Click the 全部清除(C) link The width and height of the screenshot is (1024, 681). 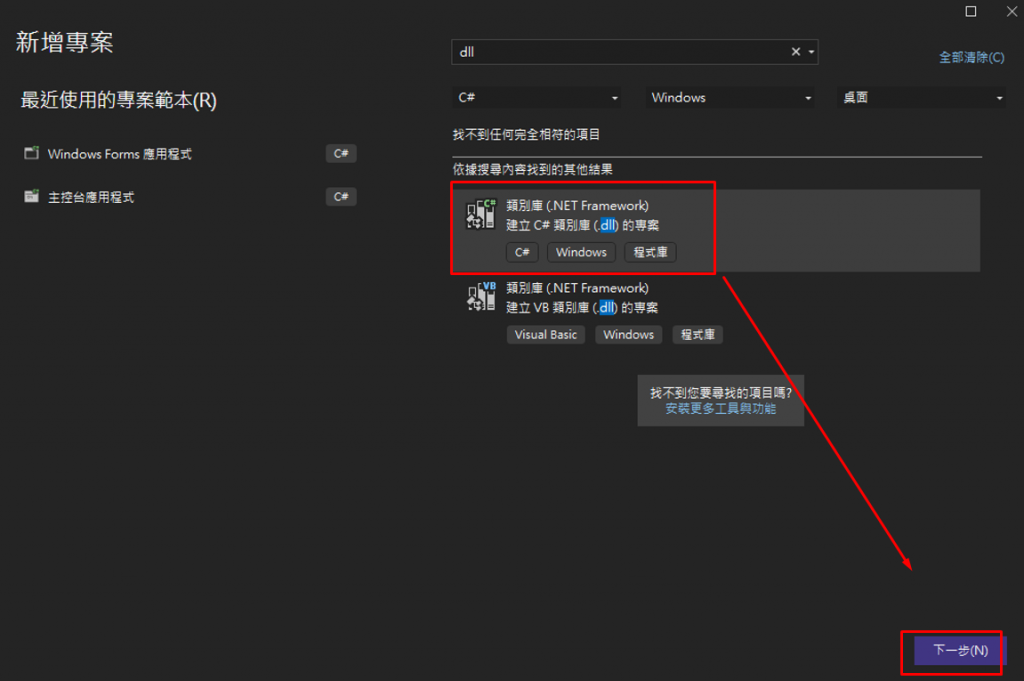(971, 57)
